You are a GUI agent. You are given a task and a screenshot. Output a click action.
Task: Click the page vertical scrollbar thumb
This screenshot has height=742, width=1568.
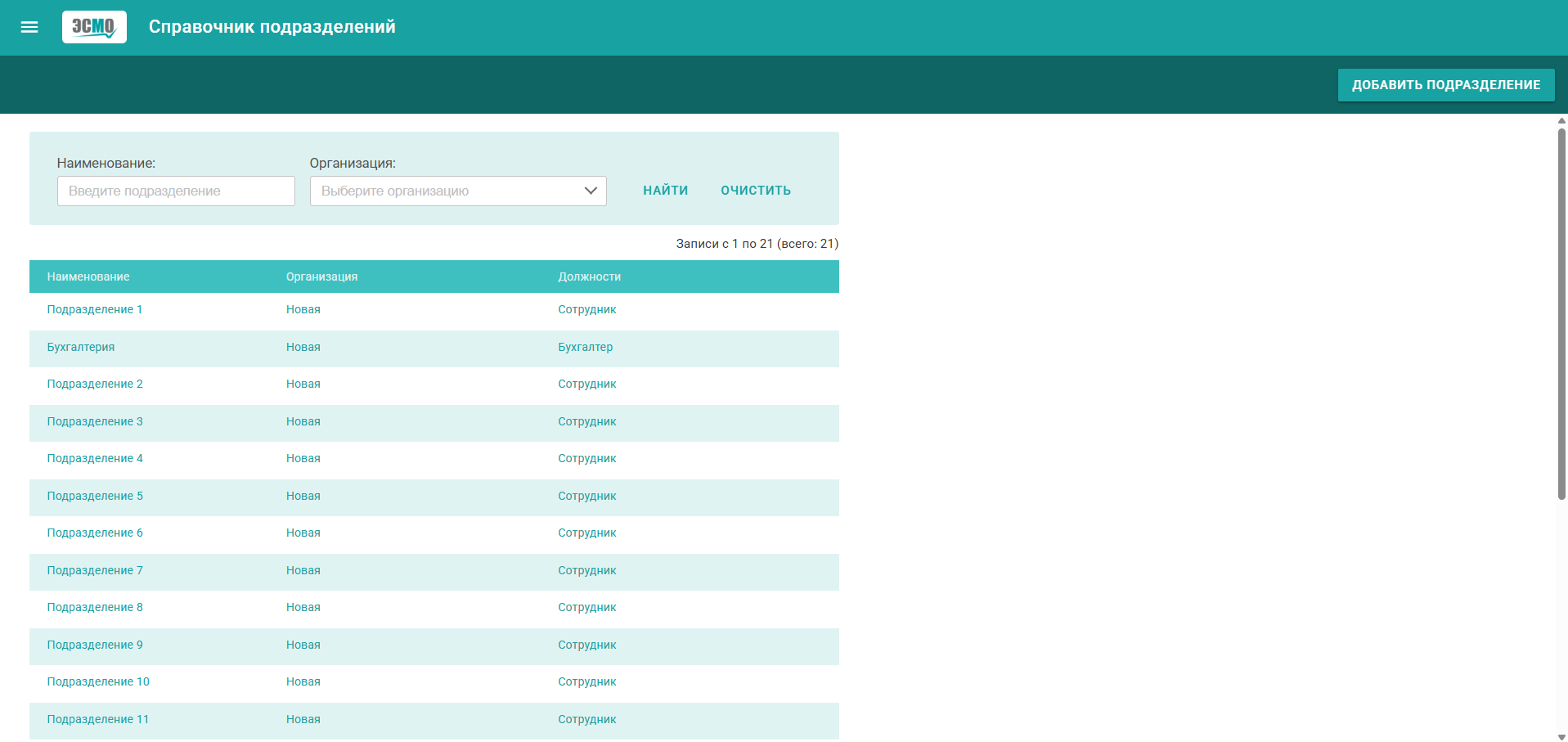[1561, 314]
